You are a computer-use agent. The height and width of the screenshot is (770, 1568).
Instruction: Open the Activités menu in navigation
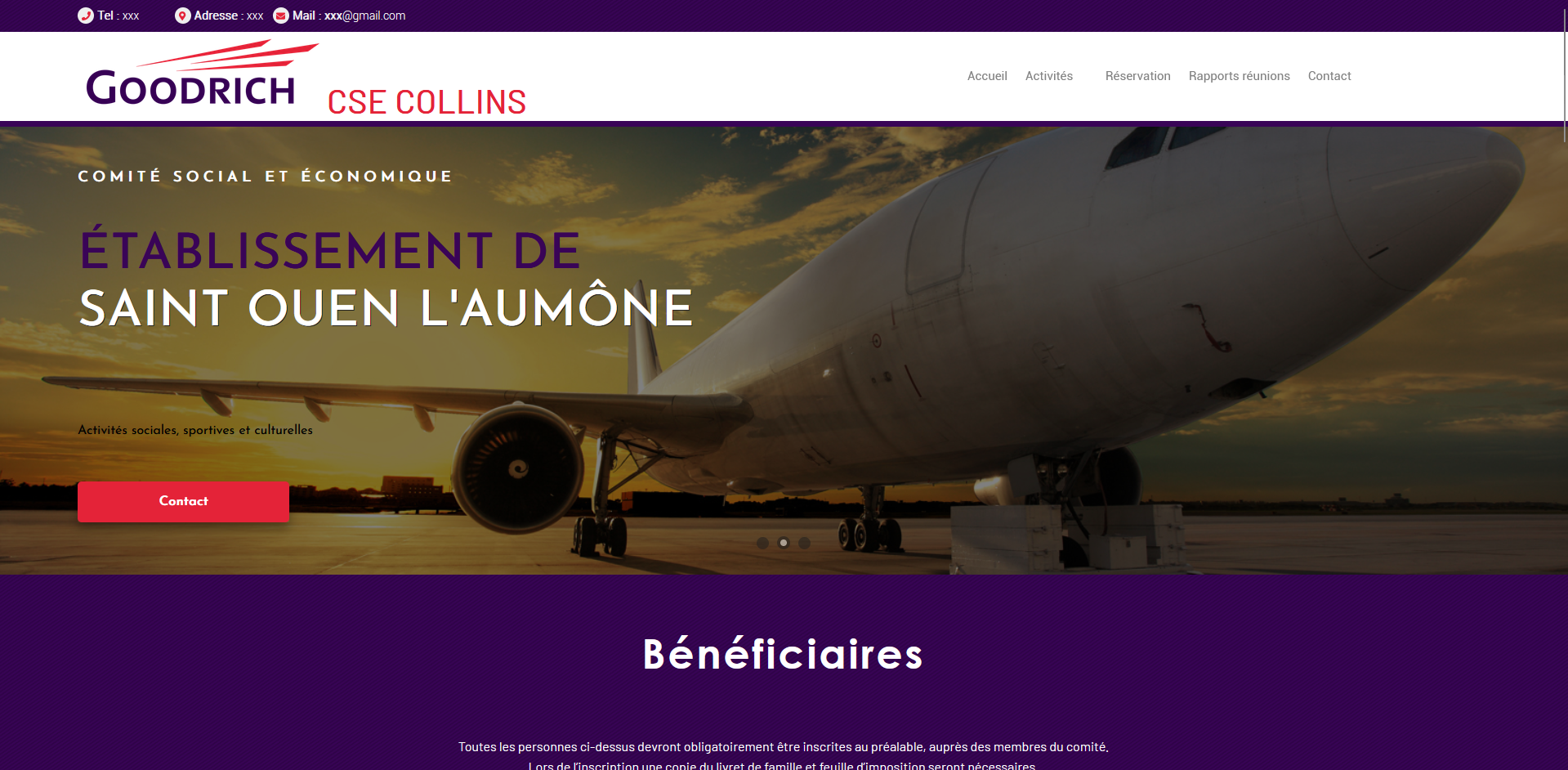1049,76
